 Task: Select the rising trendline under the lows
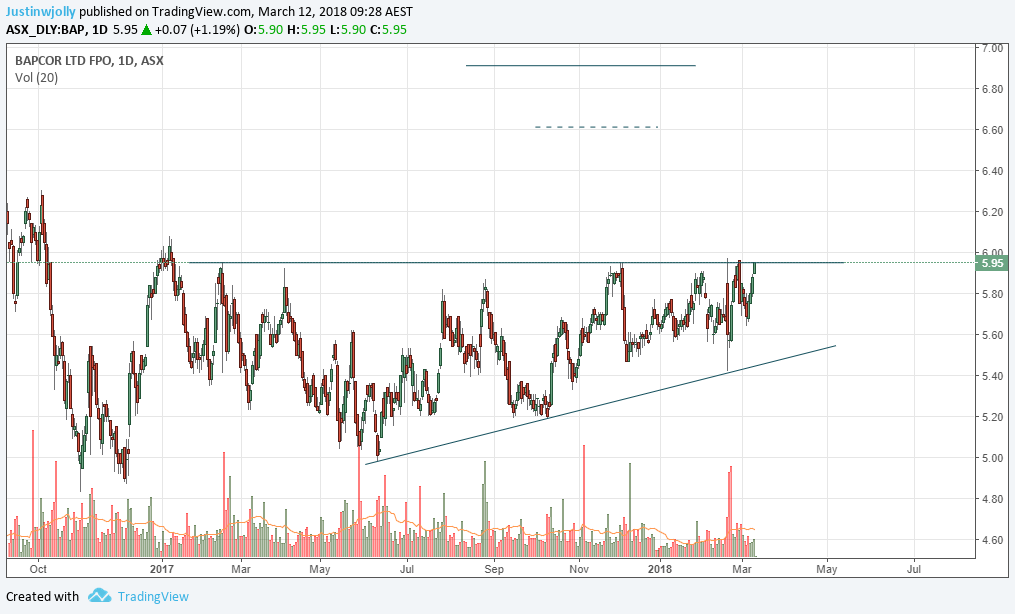601,405
